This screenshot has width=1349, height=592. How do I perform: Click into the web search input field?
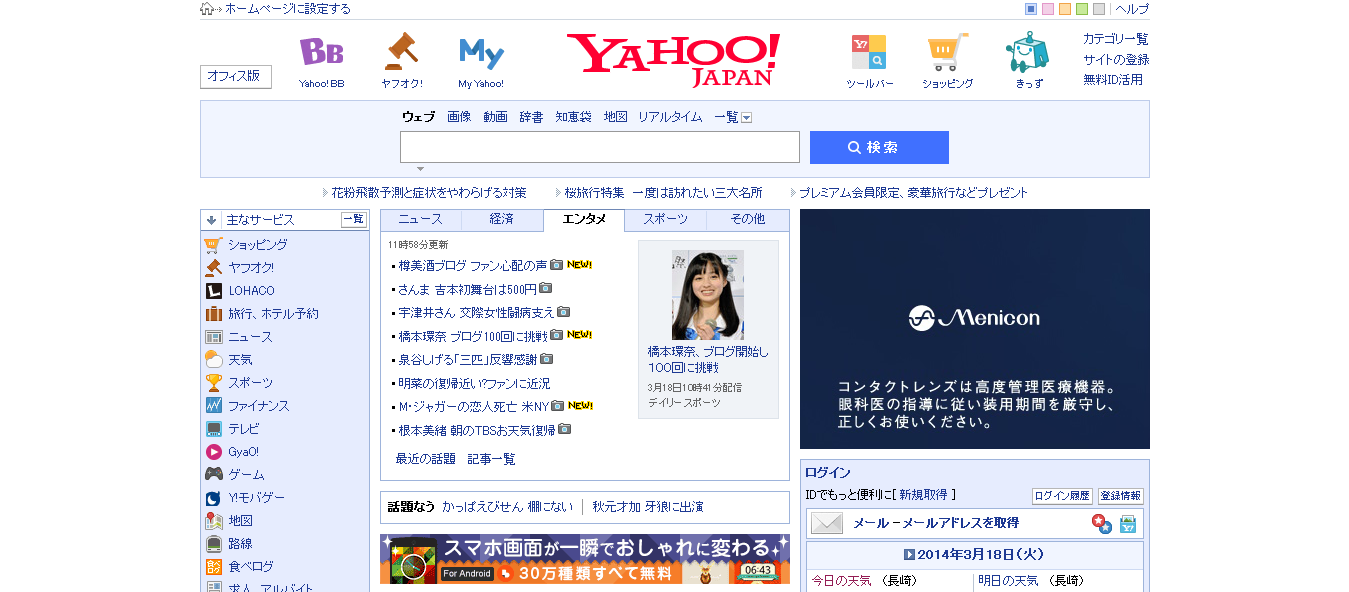coord(600,147)
